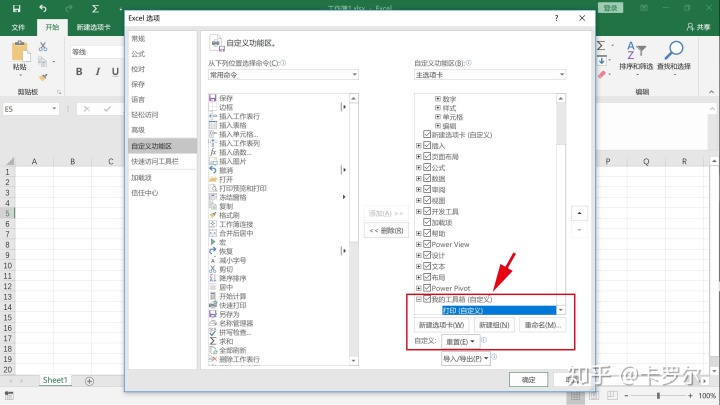Image resolution: width=720 pixels, height=405 pixels.
Task: Click the eraser Clear icon in ribbon
Action: [x=602, y=74]
